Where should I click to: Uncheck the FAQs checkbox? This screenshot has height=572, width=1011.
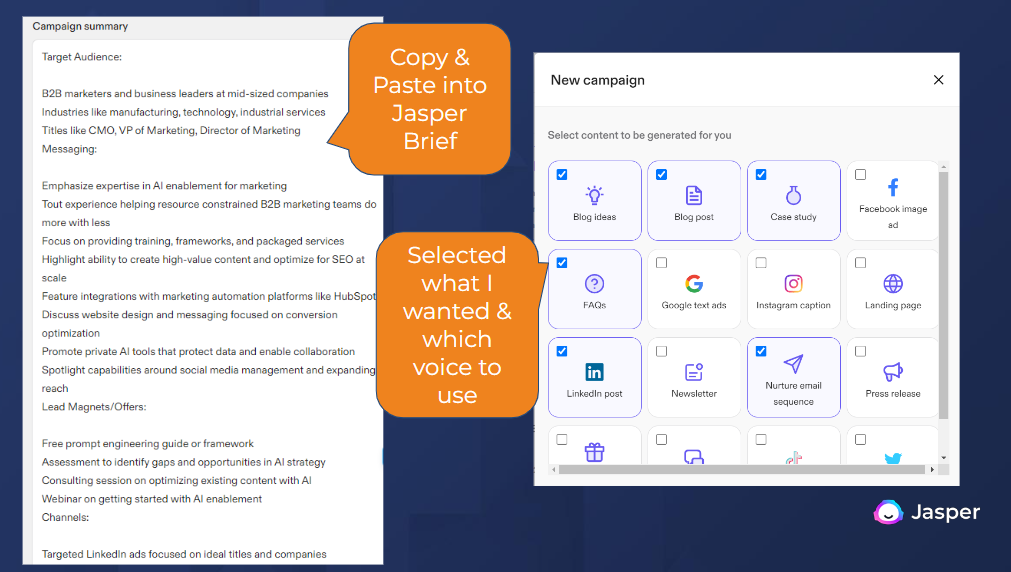(x=562, y=263)
